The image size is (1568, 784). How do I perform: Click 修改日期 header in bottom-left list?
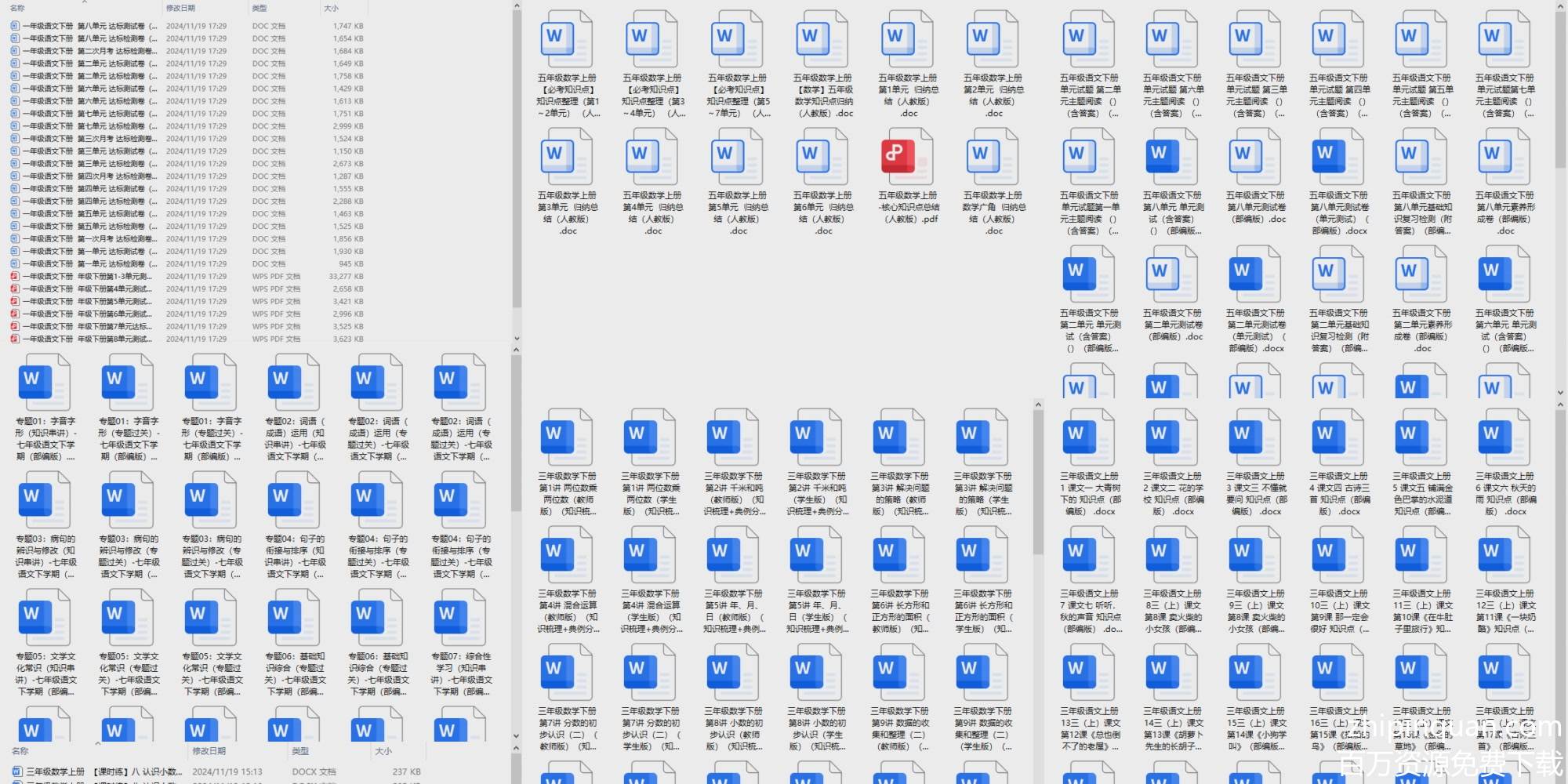[209, 751]
